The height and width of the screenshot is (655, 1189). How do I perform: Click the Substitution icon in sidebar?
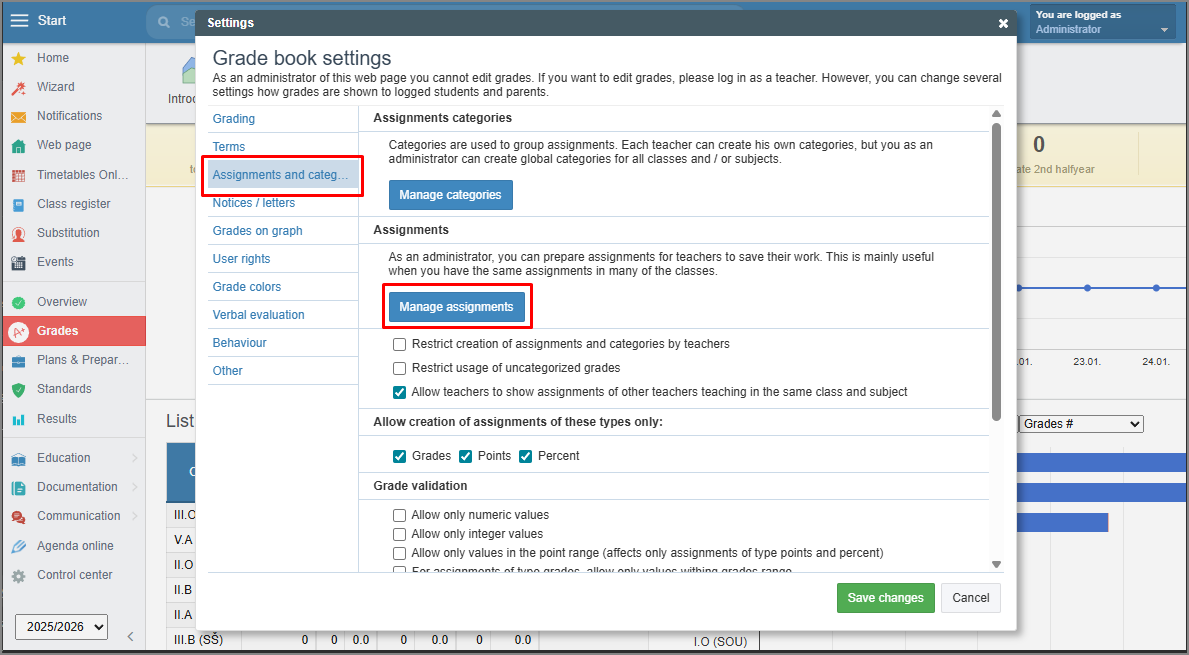(18, 233)
